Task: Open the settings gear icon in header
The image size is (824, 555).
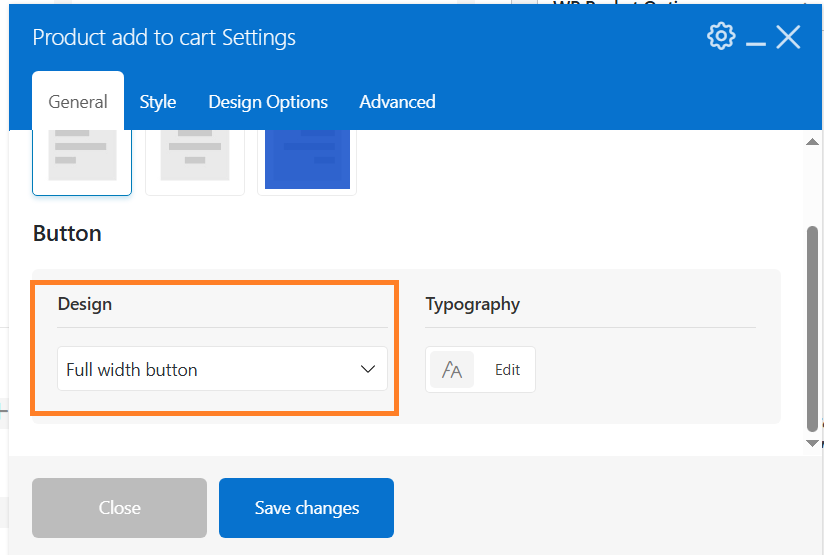Action: tap(721, 36)
